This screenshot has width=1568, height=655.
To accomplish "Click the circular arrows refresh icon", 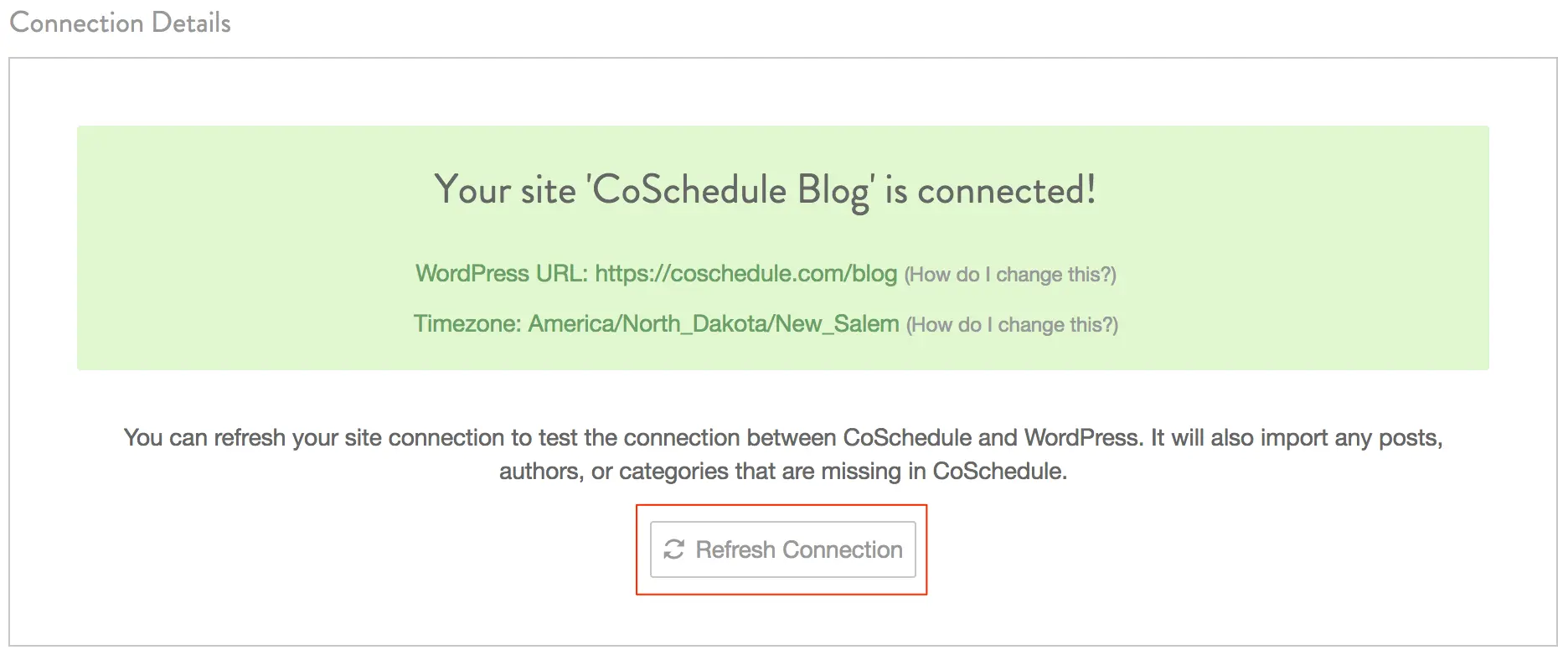I will [674, 549].
